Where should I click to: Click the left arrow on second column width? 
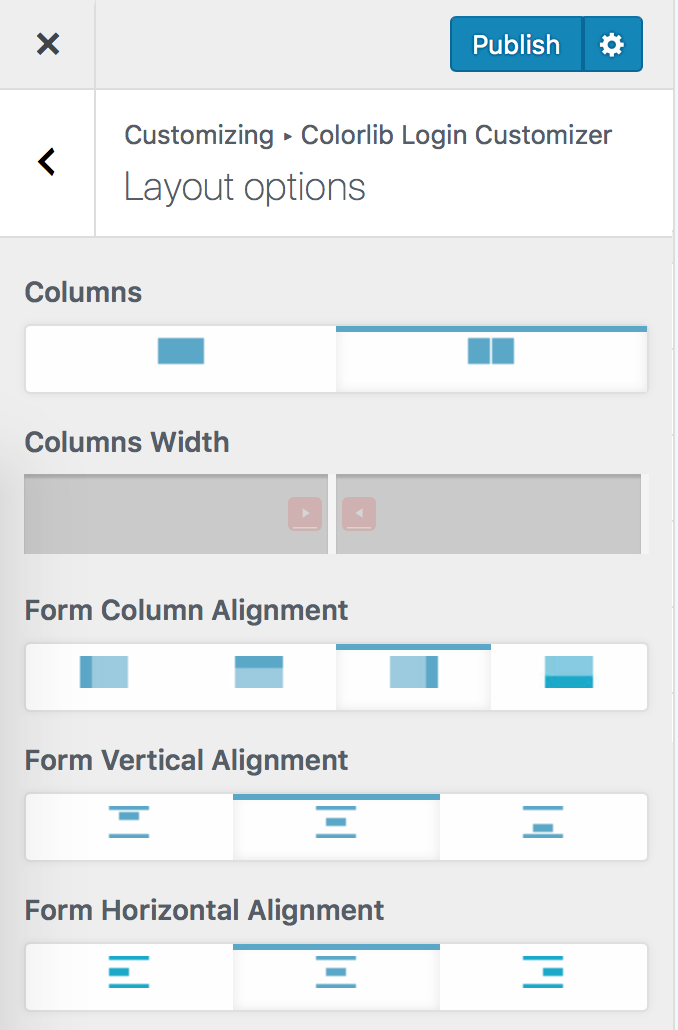[359, 513]
